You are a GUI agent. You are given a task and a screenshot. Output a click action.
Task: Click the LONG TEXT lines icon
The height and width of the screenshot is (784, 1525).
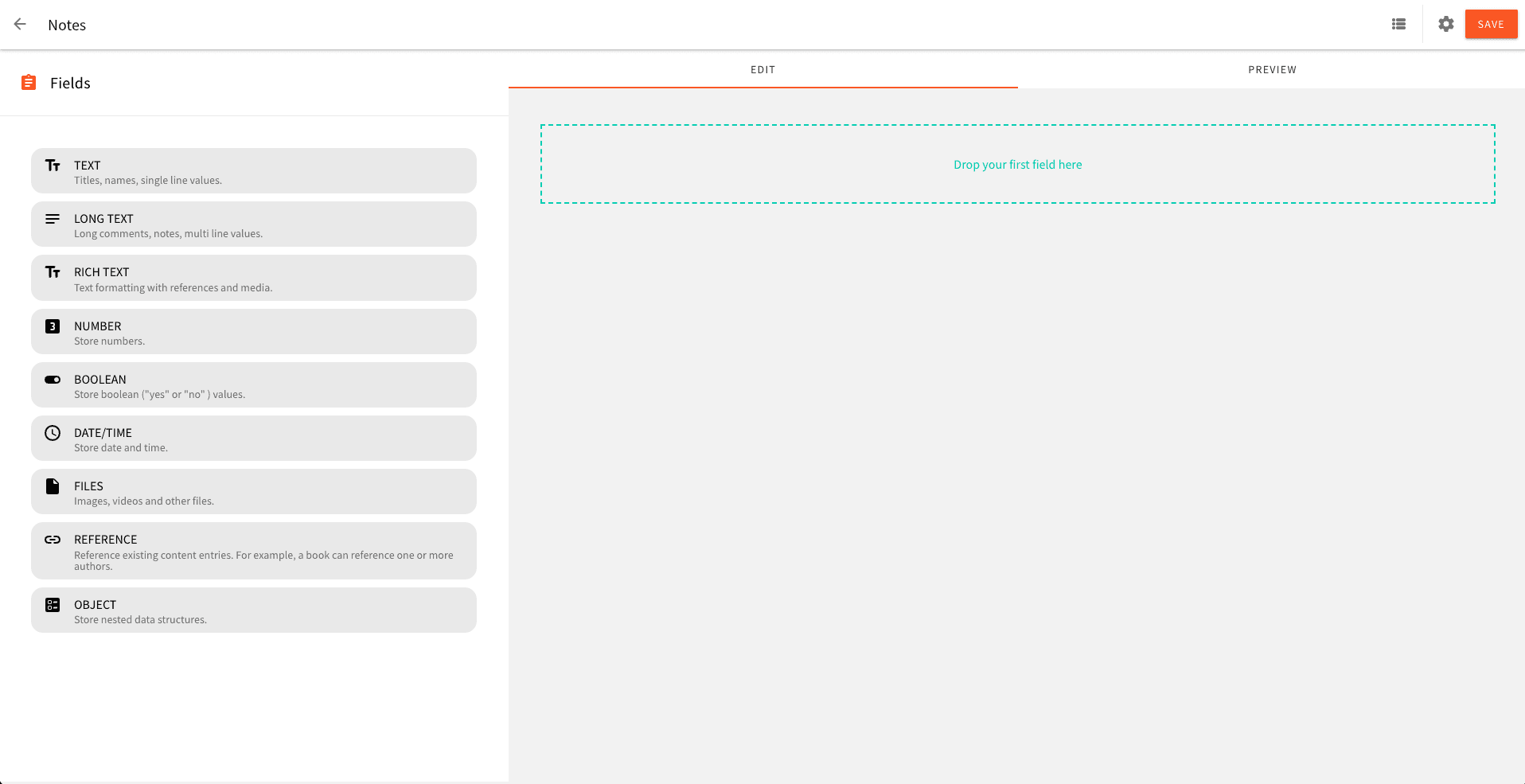(x=53, y=219)
